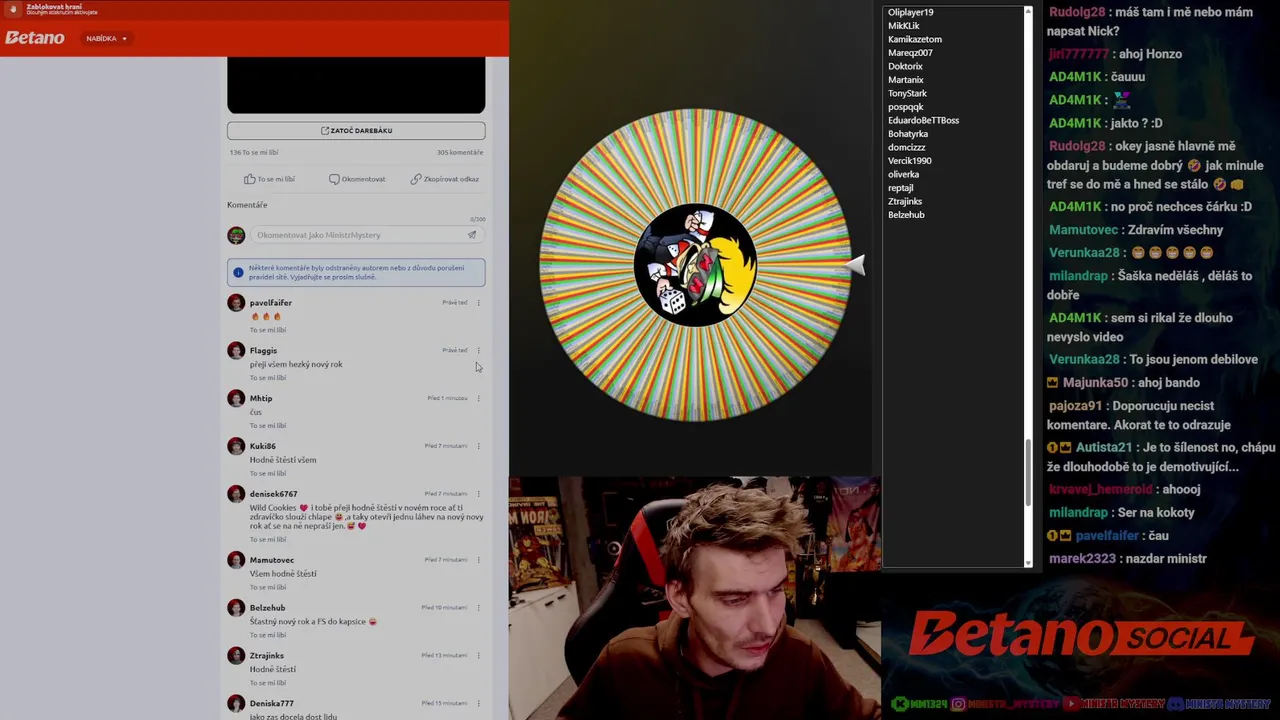Click the info icon in the notice banner
The width and height of the screenshot is (1280, 720).
coord(238,272)
